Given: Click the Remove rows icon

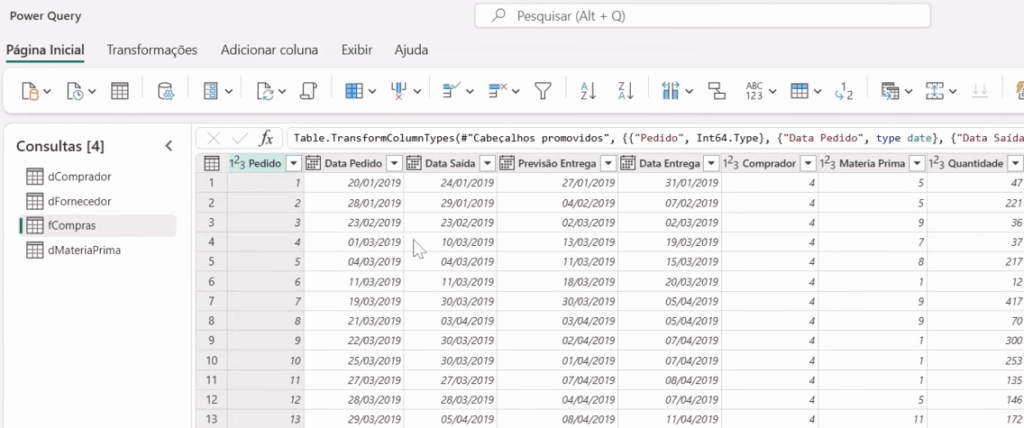Looking at the screenshot, I should pos(498,91).
